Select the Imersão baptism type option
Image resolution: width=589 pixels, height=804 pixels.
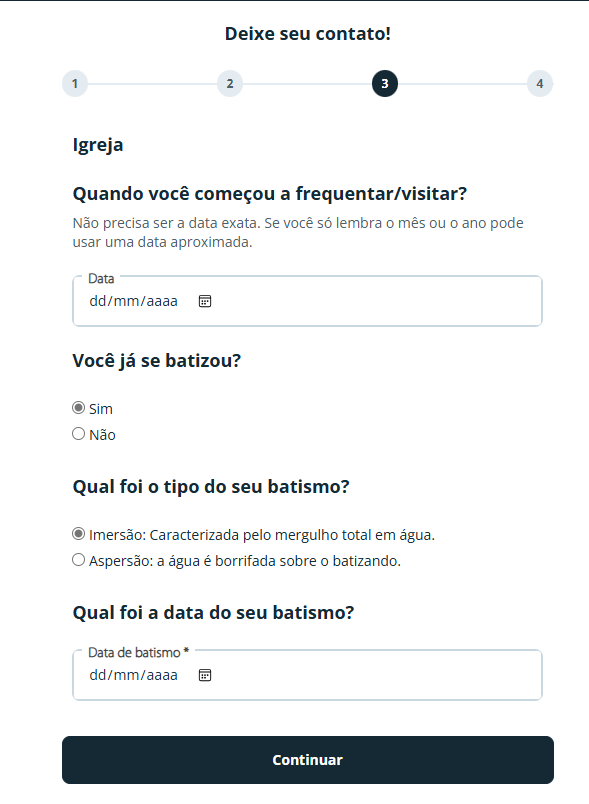click(x=78, y=534)
